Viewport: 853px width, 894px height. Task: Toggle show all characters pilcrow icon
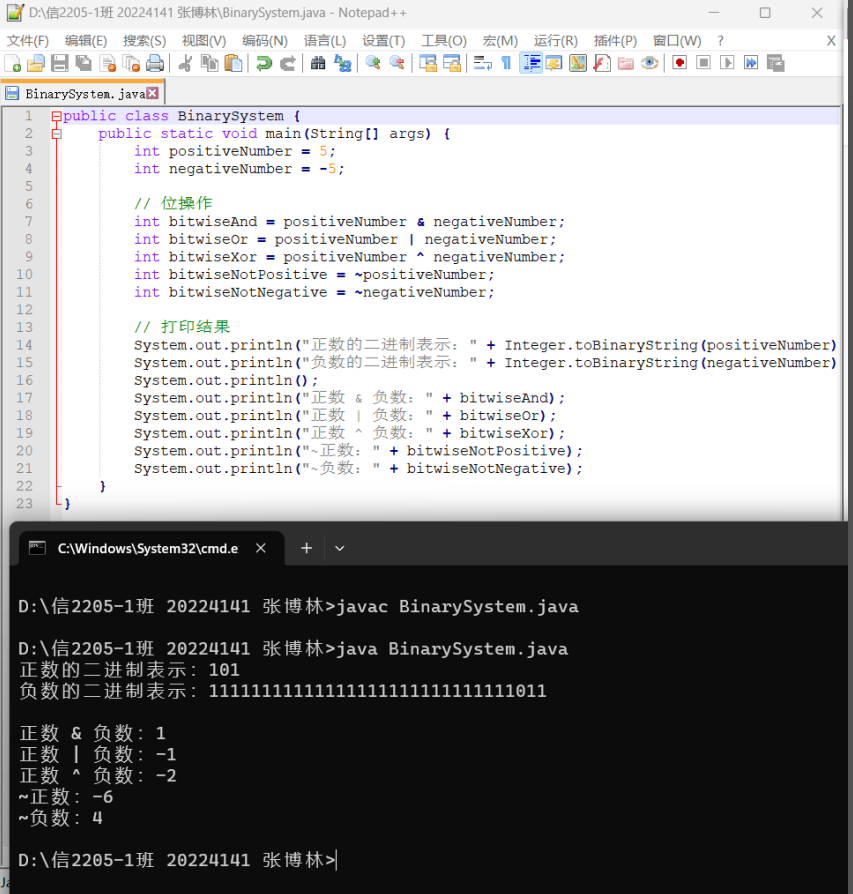[506, 63]
